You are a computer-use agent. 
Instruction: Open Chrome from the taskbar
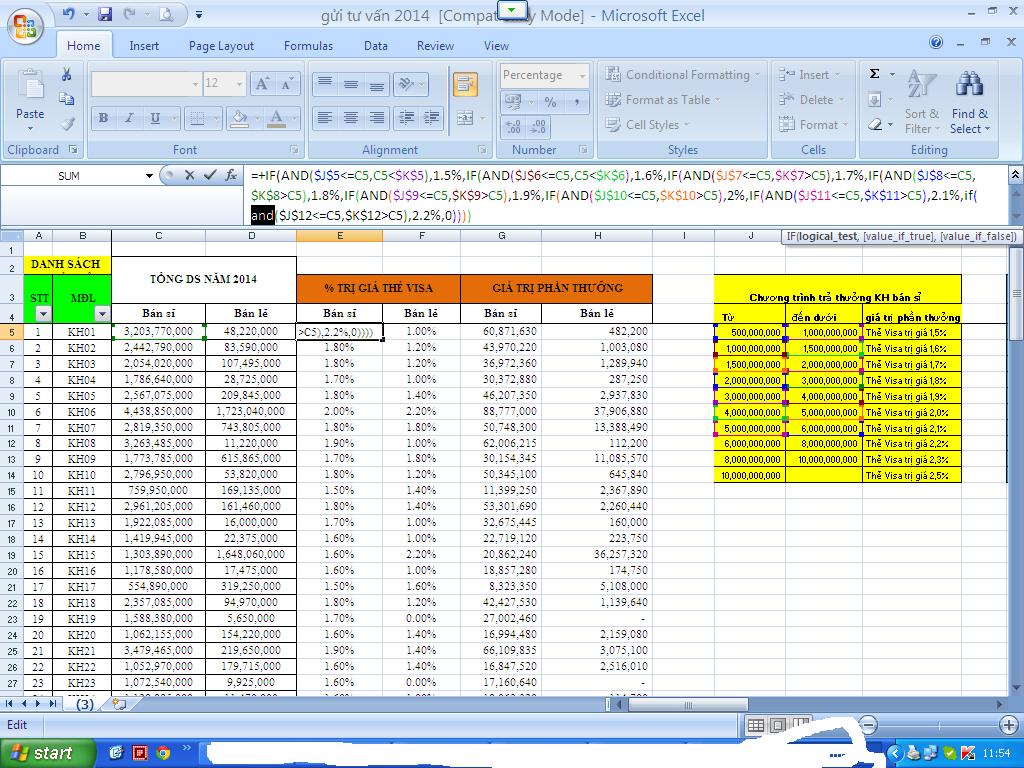[162, 753]
